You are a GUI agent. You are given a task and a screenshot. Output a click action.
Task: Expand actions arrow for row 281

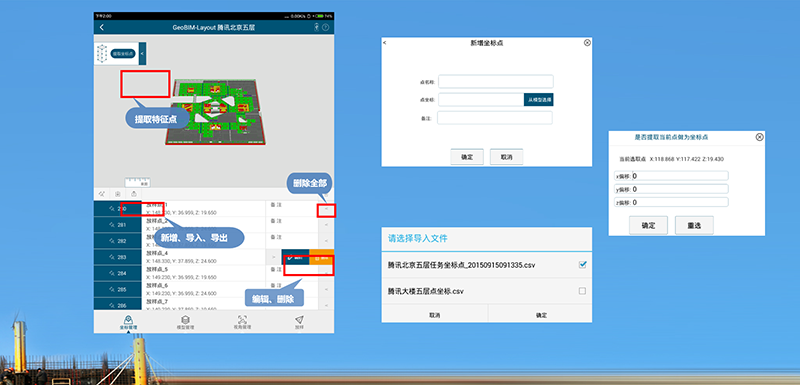pyautogui.click(x=327, y=225)
